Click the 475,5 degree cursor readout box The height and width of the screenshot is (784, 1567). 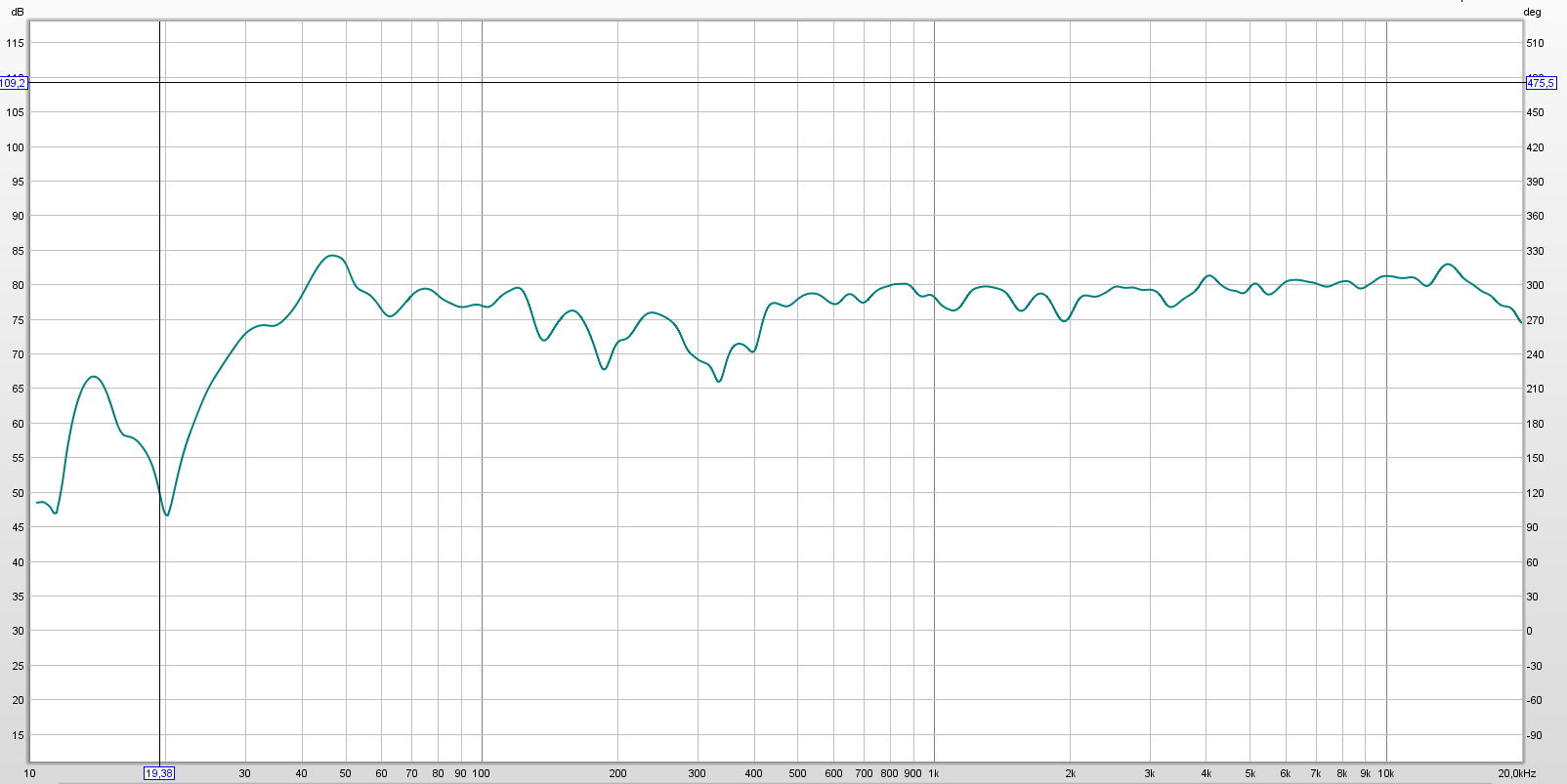[1541, 83]
